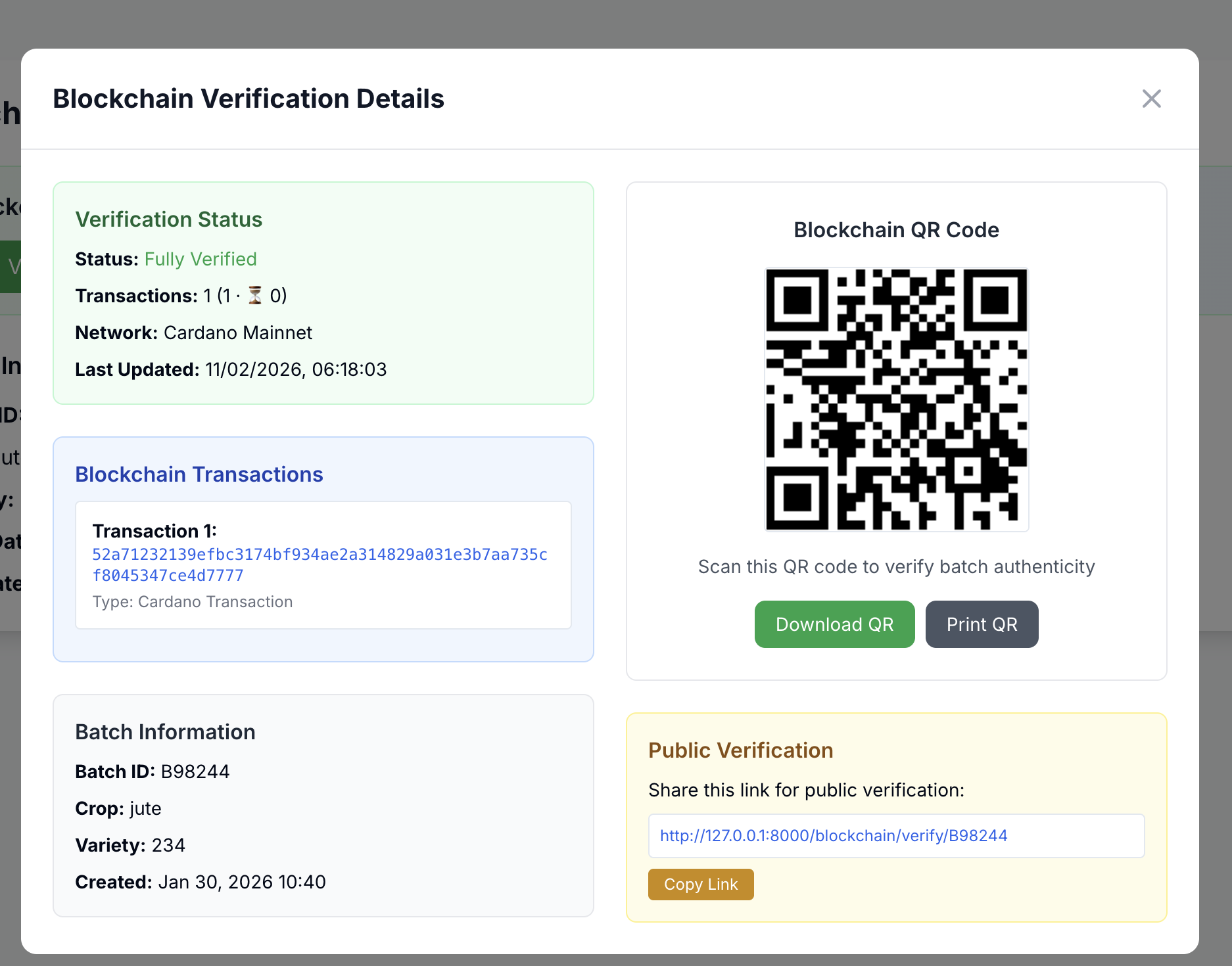Click the Variety value 234
Image resolution: width=1232 pixels, height=966 pixels.
coord(168,845)
